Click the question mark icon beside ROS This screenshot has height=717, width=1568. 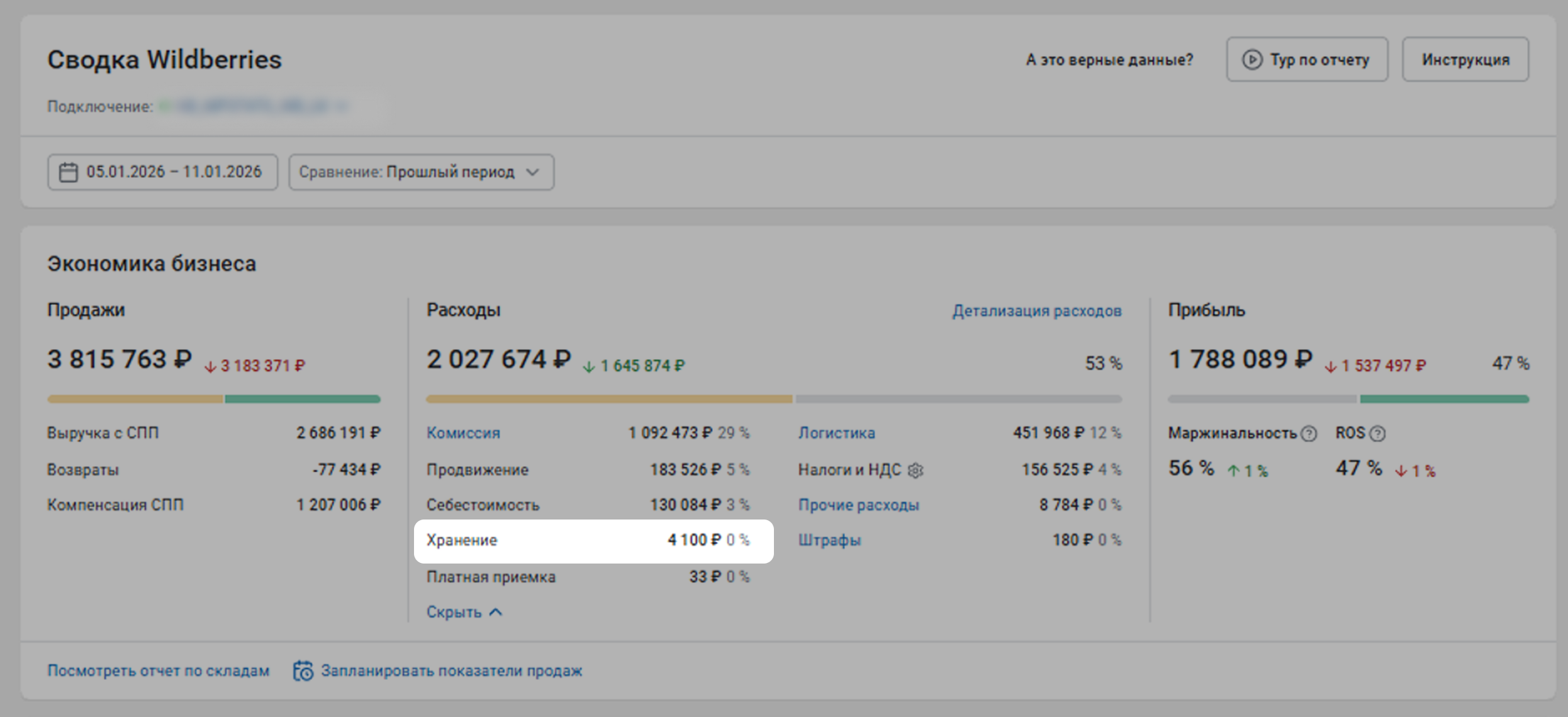(x=1377, y=433)
